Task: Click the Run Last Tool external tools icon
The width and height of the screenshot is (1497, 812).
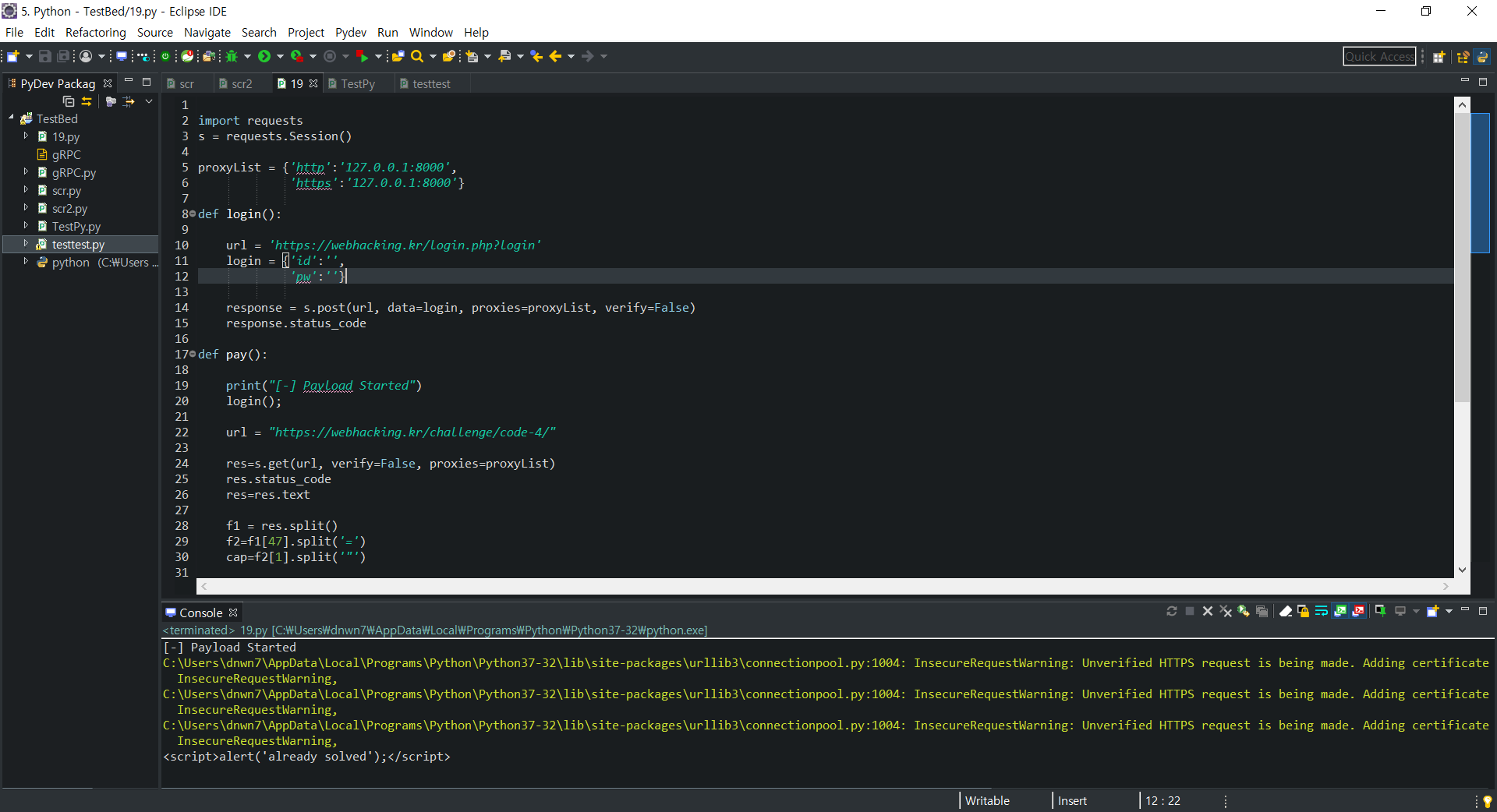Action: 297,56
